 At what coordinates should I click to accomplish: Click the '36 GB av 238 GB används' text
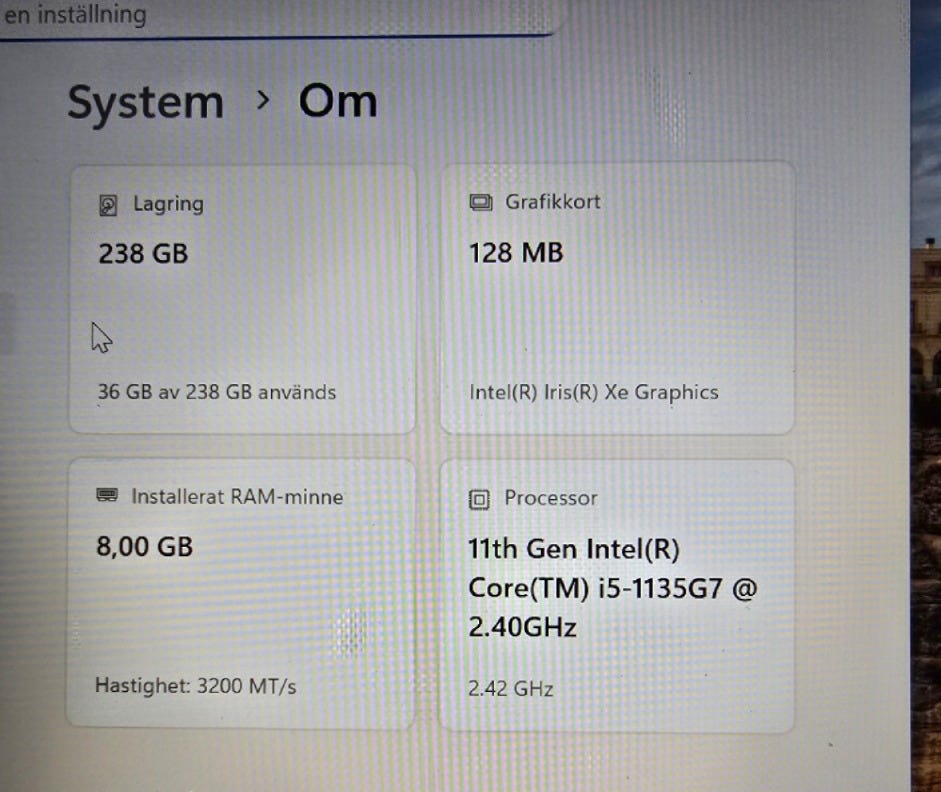click(x=216, y=392)
